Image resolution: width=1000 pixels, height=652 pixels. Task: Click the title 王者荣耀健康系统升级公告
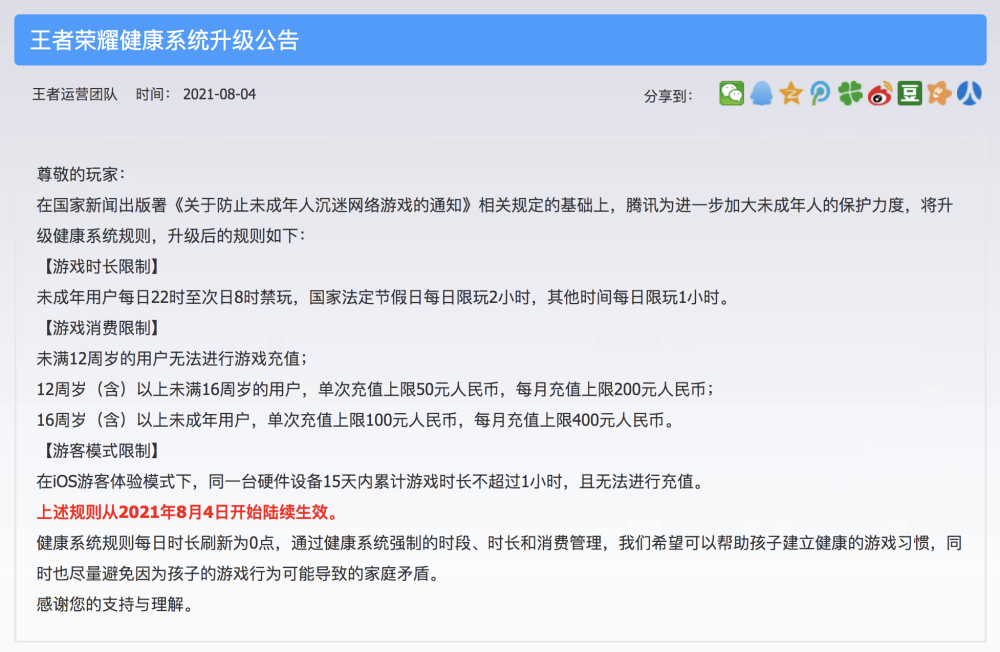pyautogui.click(x=165, y=40)
